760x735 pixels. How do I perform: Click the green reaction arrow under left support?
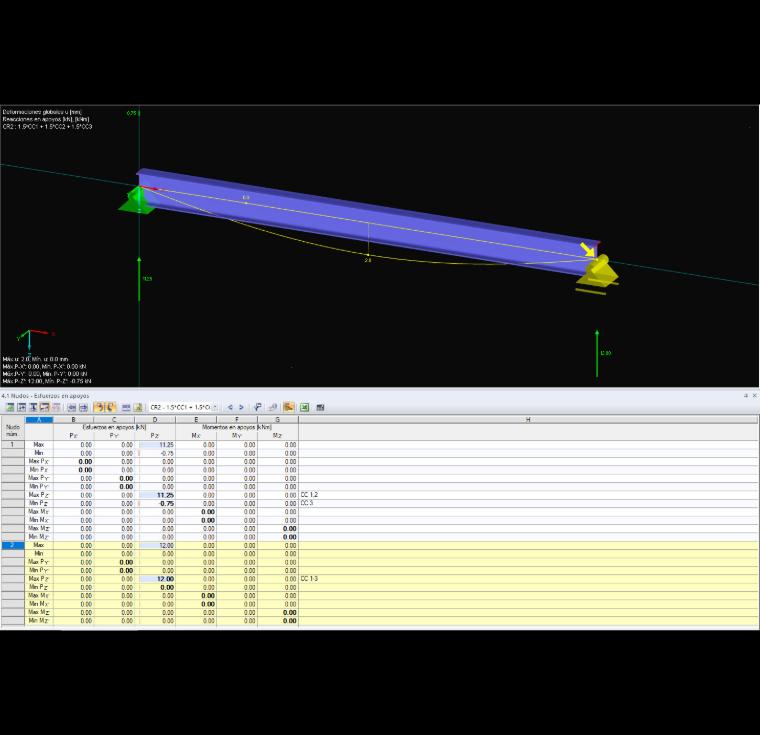pyautogui.click(x=139, y=279)
